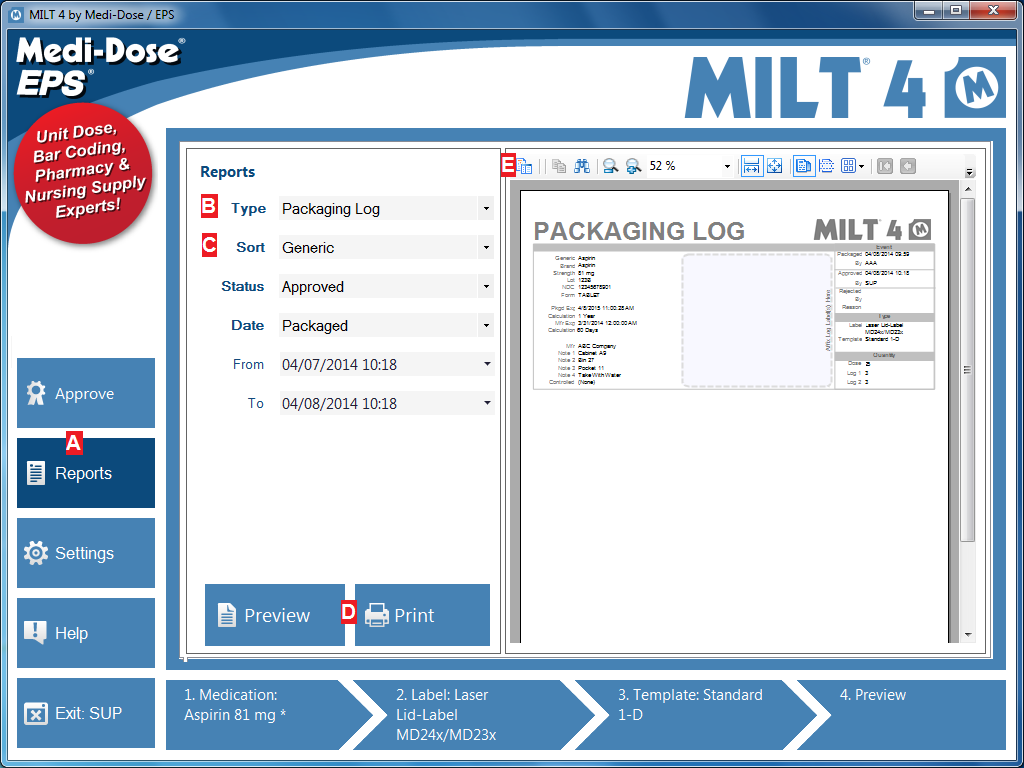Screen dimensions: 1024x768
Task: Expand the multiple pages dropdown arrow
Action: point(861,167)
